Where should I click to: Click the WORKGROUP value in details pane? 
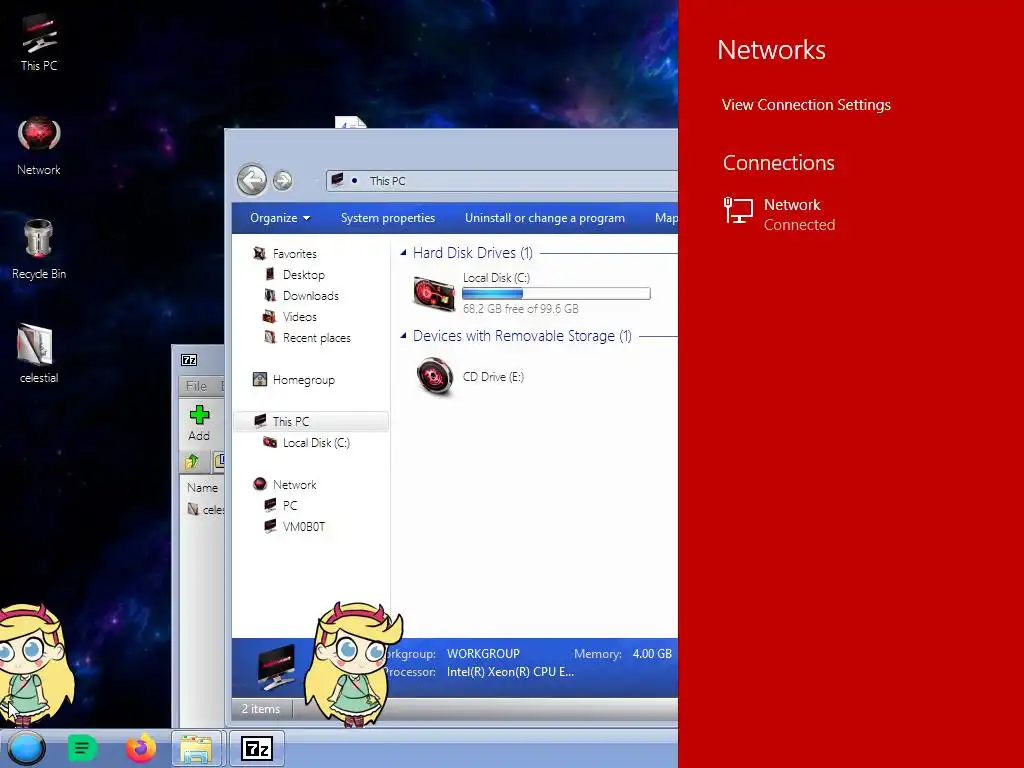(483, 653)
